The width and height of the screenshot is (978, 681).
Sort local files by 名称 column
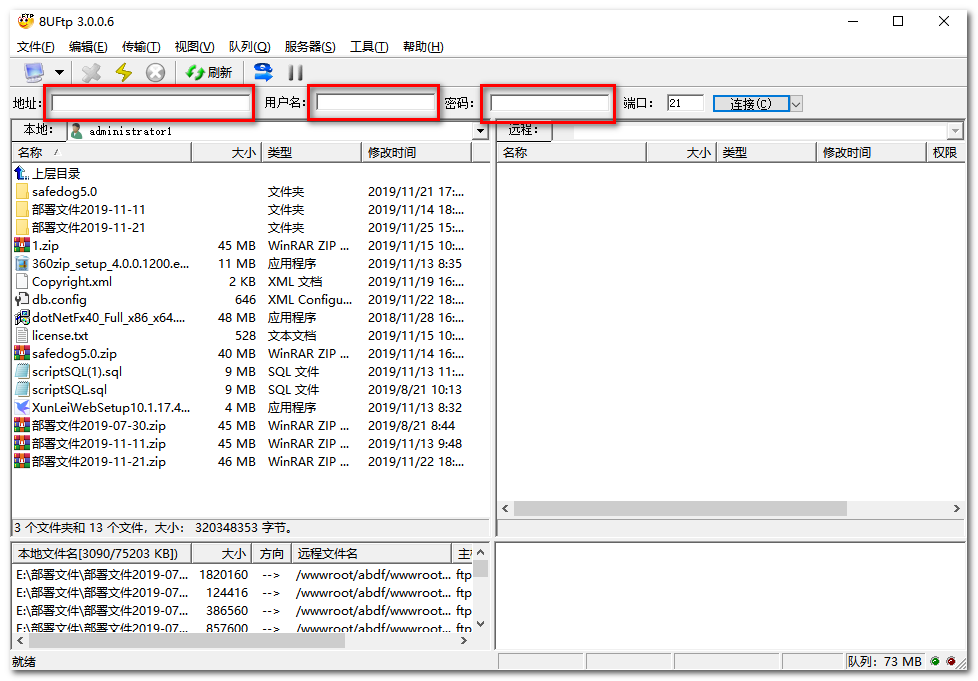[102, 153]
